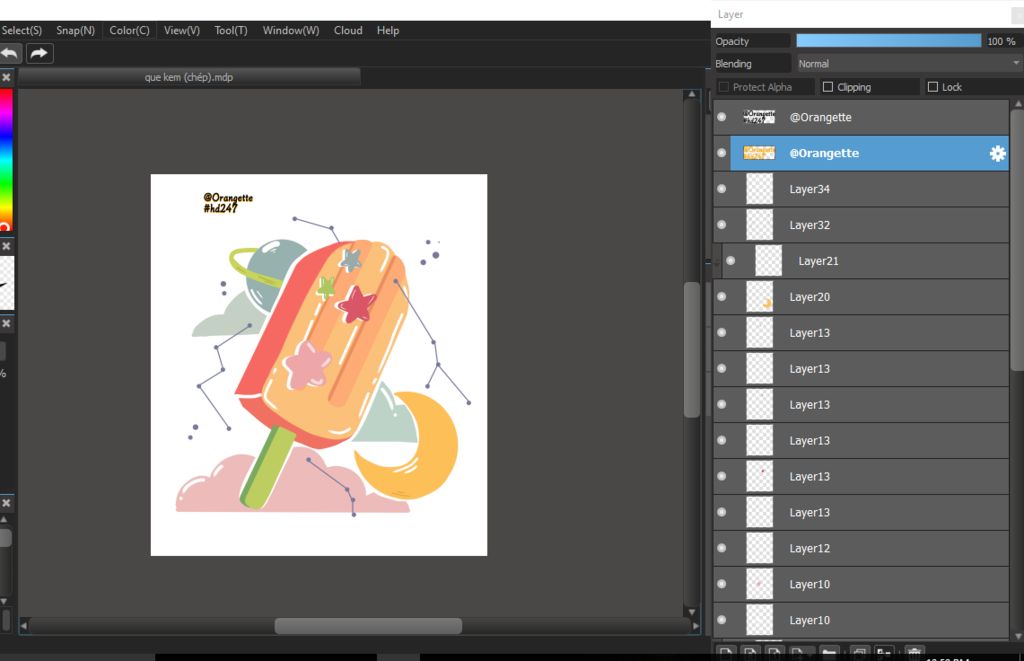Toggle visibility of Layer12
This screenshot has height=661, width=1024.
(722, 548)
